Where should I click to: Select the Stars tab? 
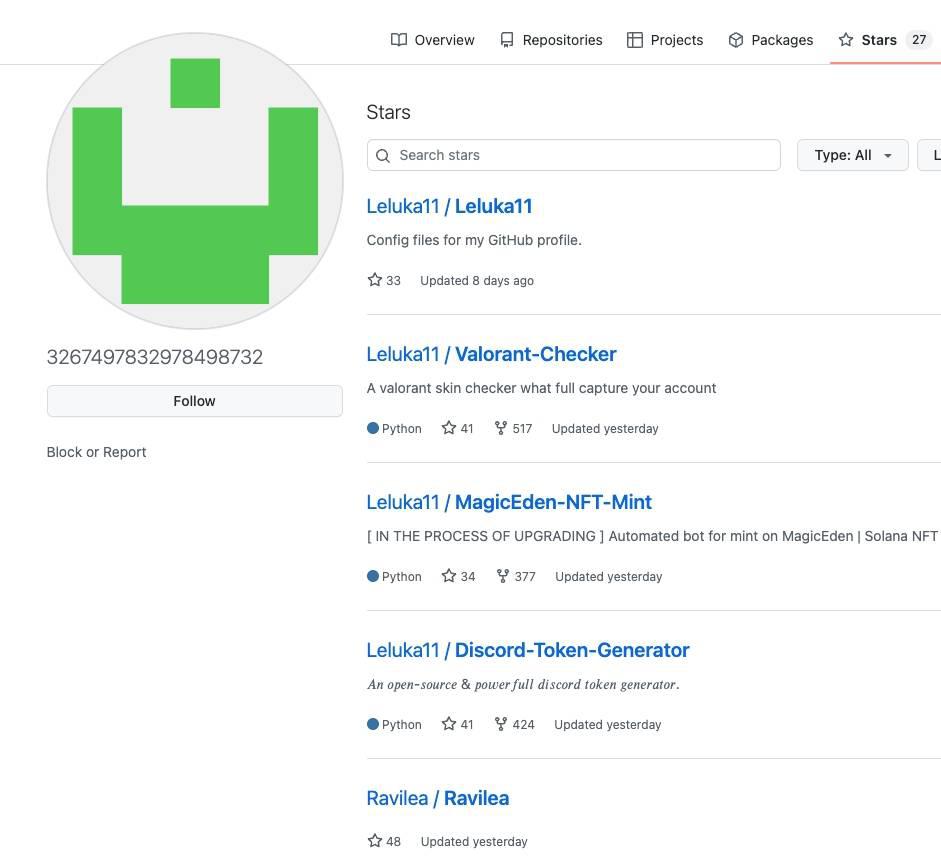885,40
